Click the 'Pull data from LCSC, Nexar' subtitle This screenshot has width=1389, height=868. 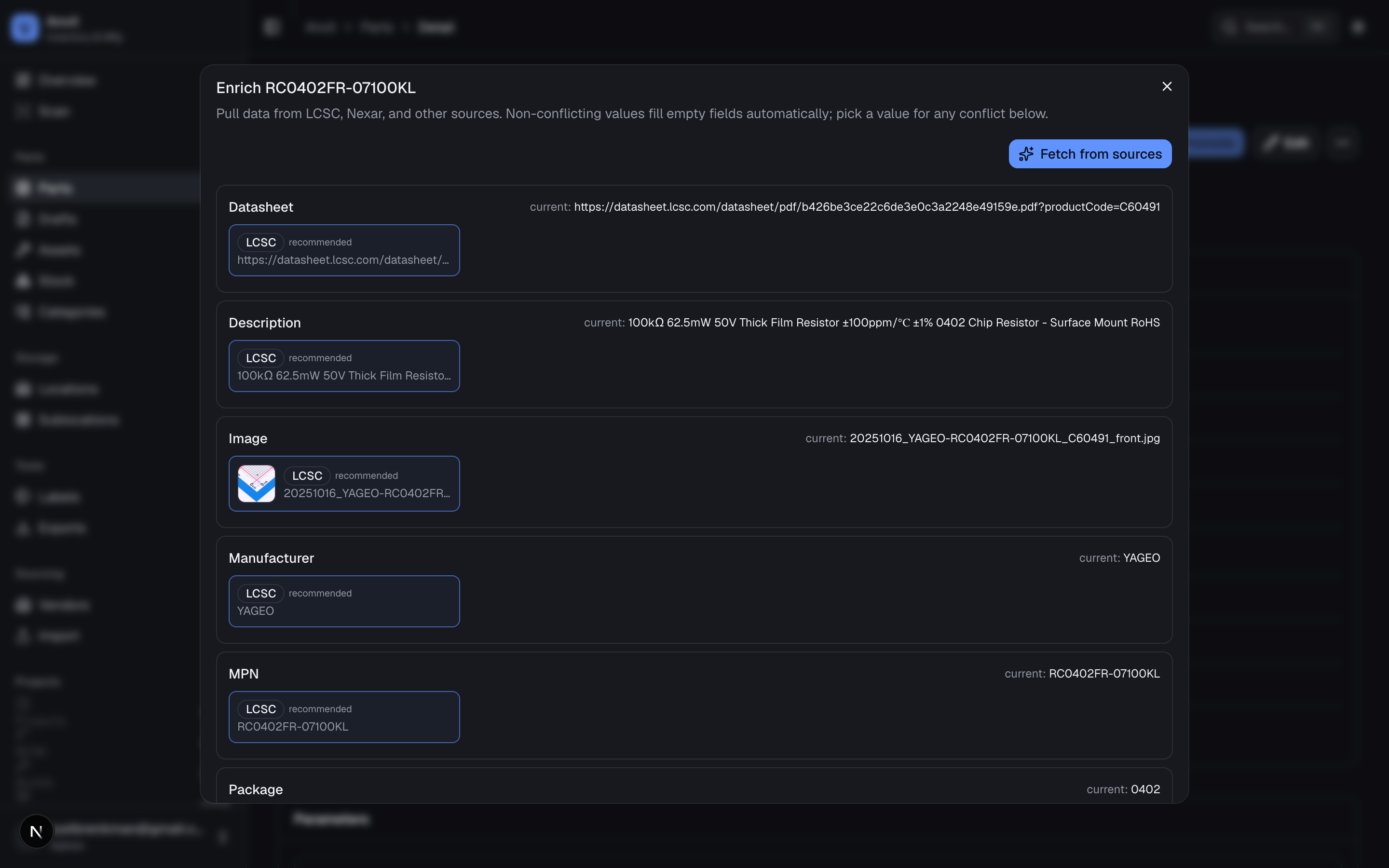coord(632,114)
